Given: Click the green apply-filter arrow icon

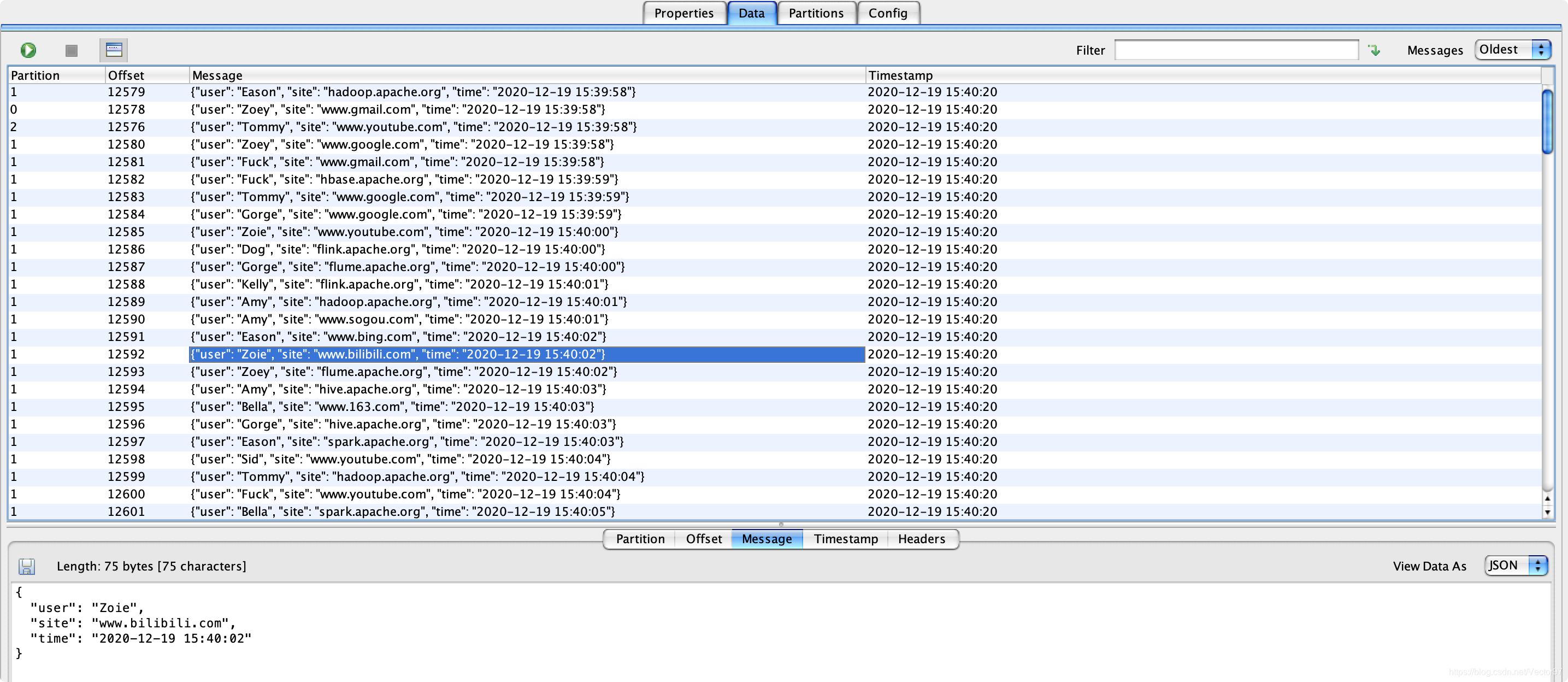Looking at the screenshot, I should [1374, 50].
